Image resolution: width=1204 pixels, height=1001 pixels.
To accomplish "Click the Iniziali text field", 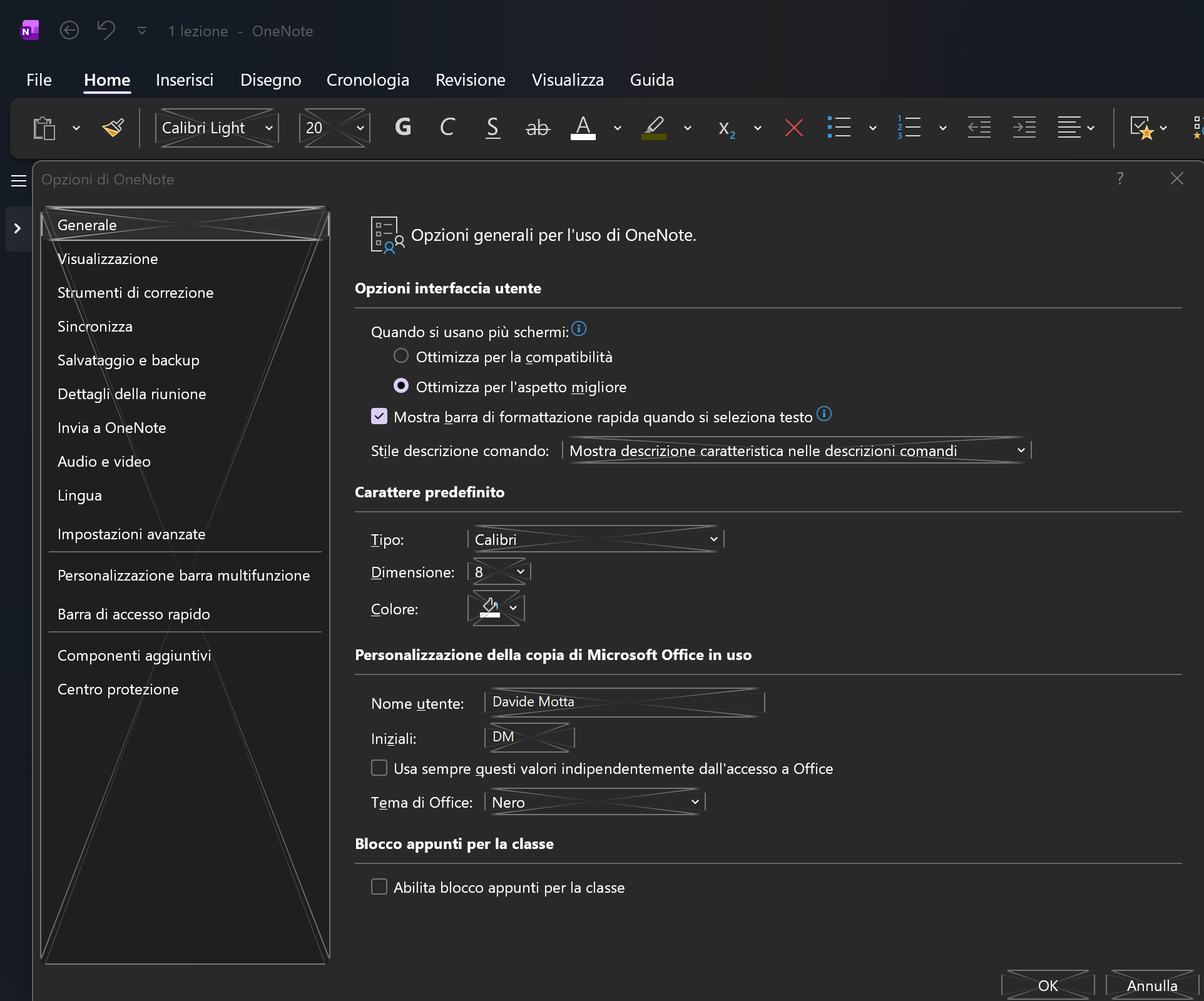I will pos(529,738).
